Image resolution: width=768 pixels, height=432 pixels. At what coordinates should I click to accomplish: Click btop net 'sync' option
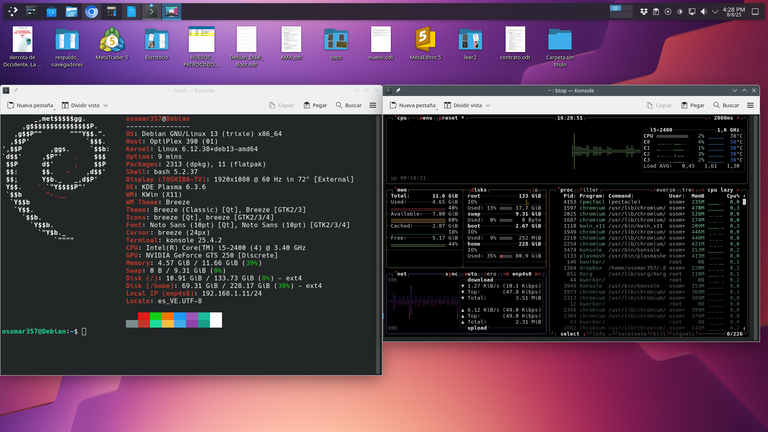451,274
